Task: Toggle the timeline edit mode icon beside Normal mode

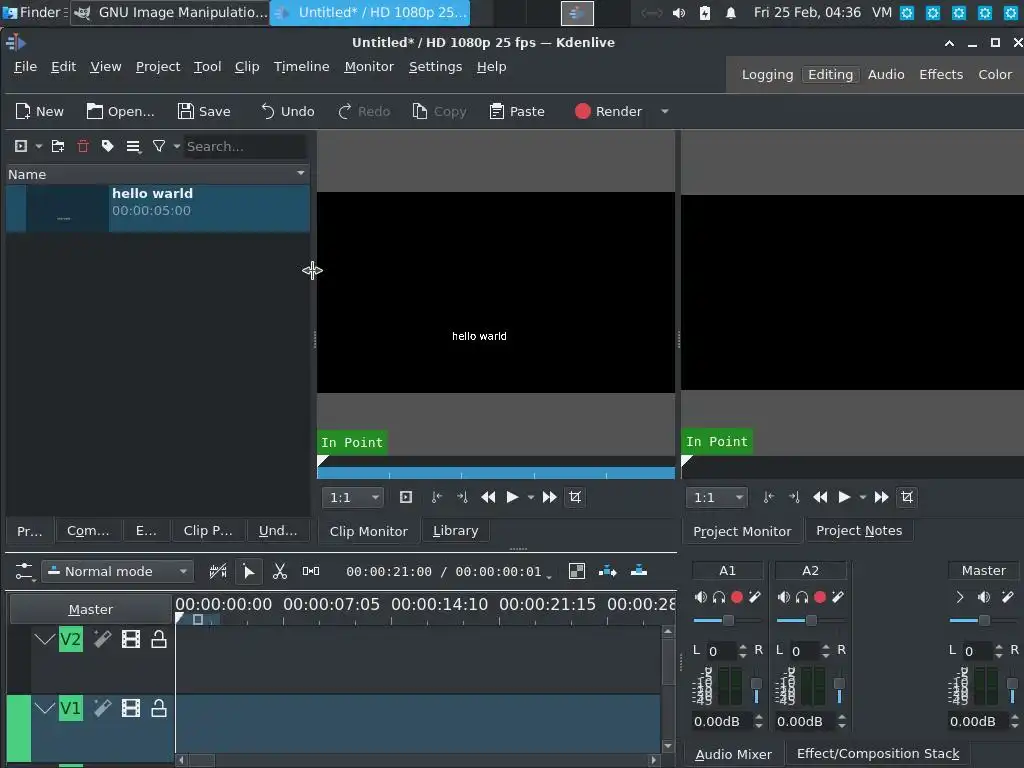Action: 218,571
